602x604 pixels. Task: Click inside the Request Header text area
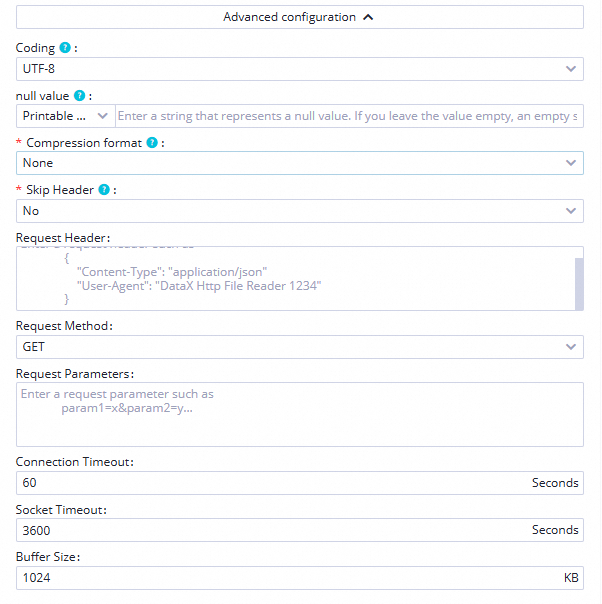tap(290, 280)
